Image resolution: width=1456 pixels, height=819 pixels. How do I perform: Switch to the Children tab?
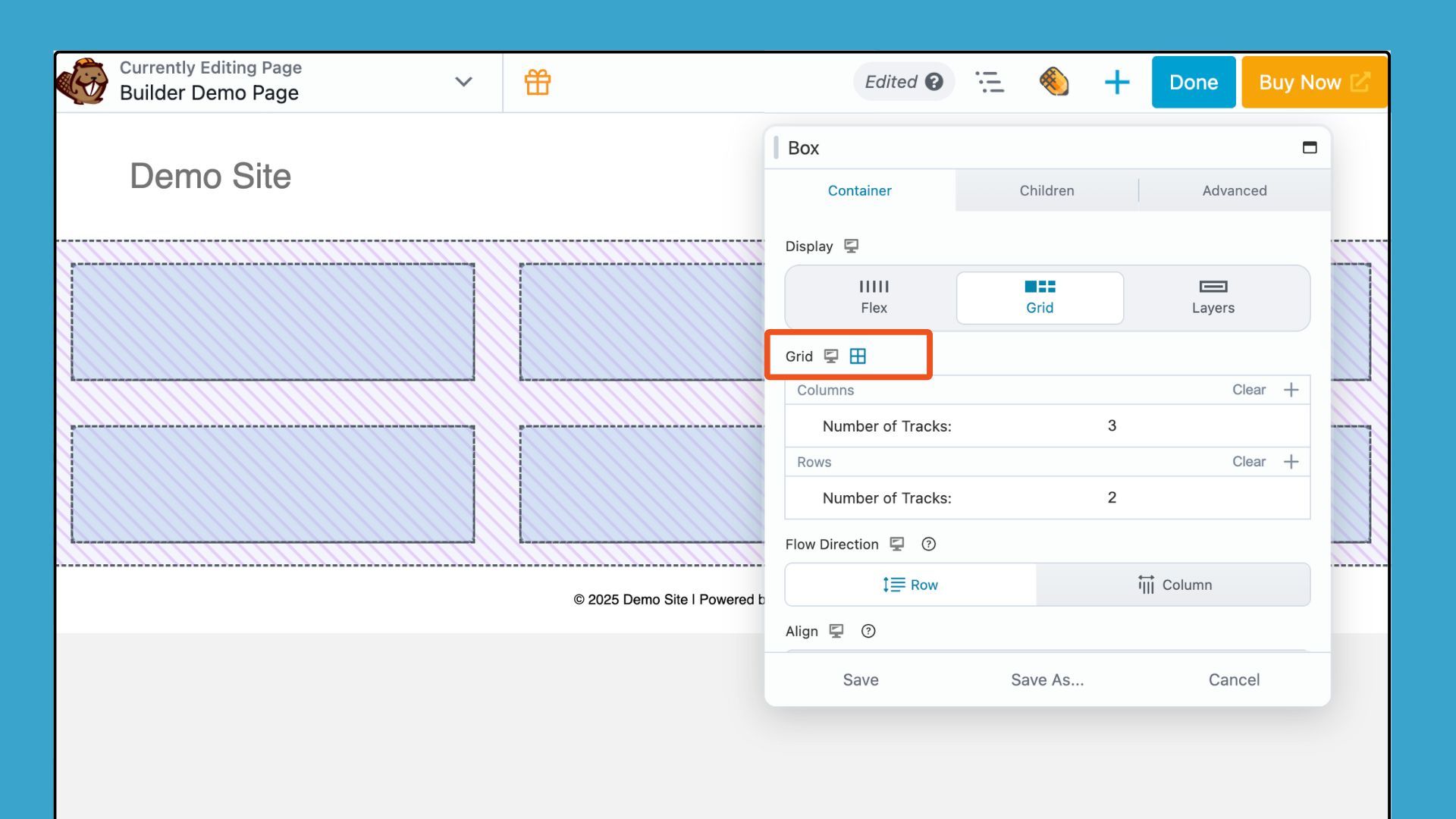[x=1046, y=190]
